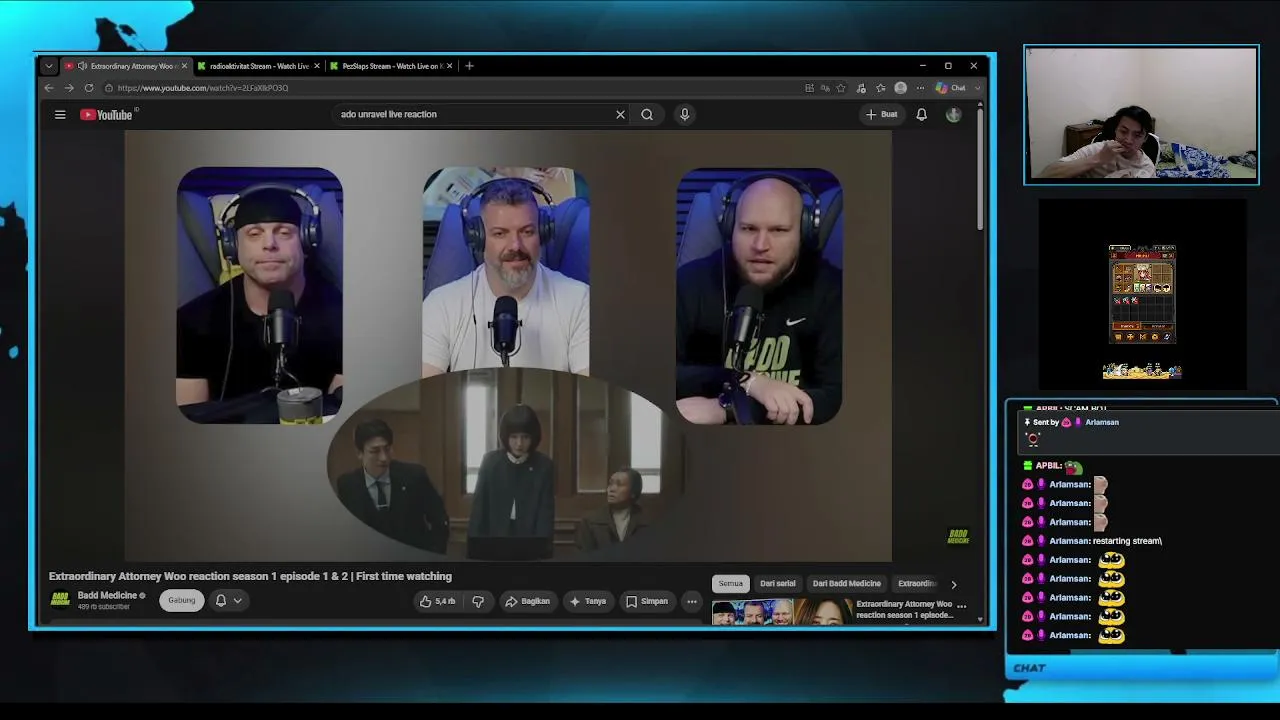The width and height of the screenshot is (1280, 720).
Task: Select the Extraordinary Attorney Woo tab
Action: (125, 66)
